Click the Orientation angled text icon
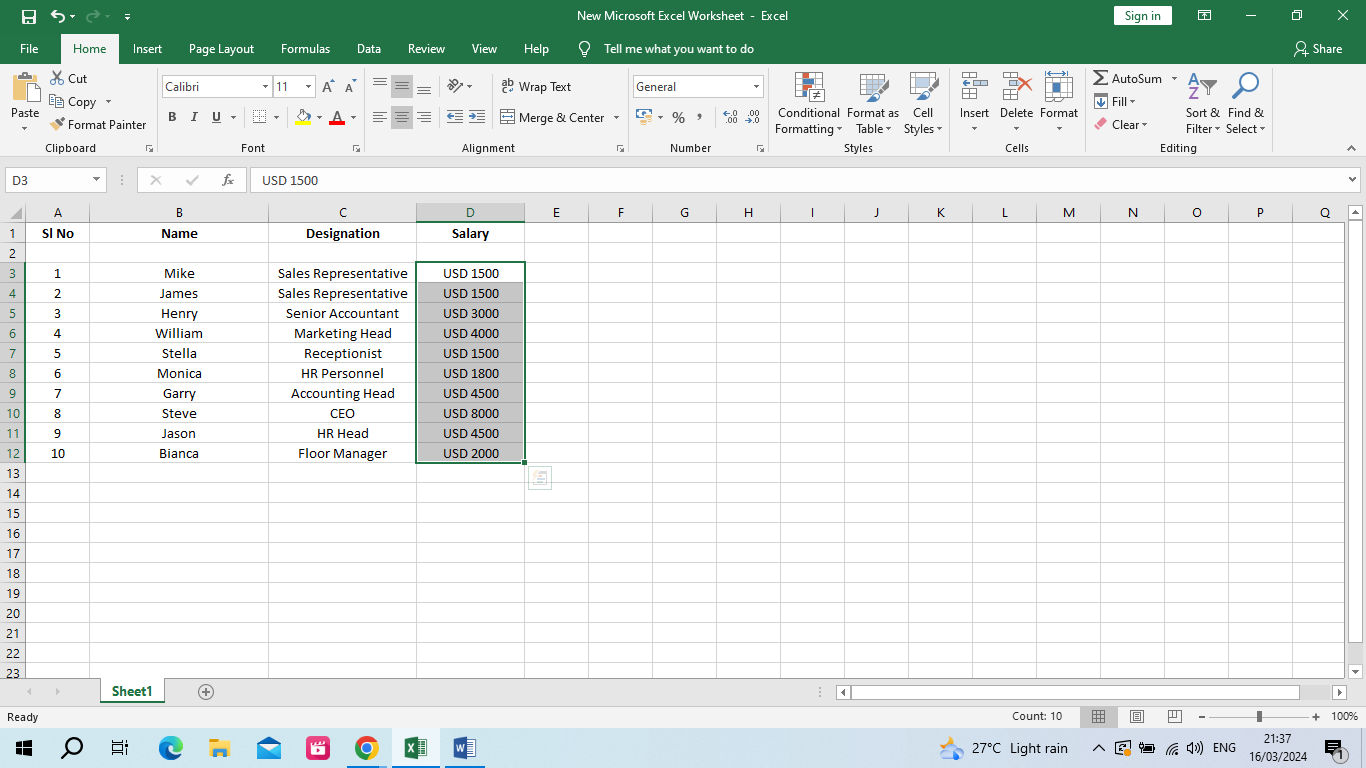 pyautogui.click(x=455, y=86)
